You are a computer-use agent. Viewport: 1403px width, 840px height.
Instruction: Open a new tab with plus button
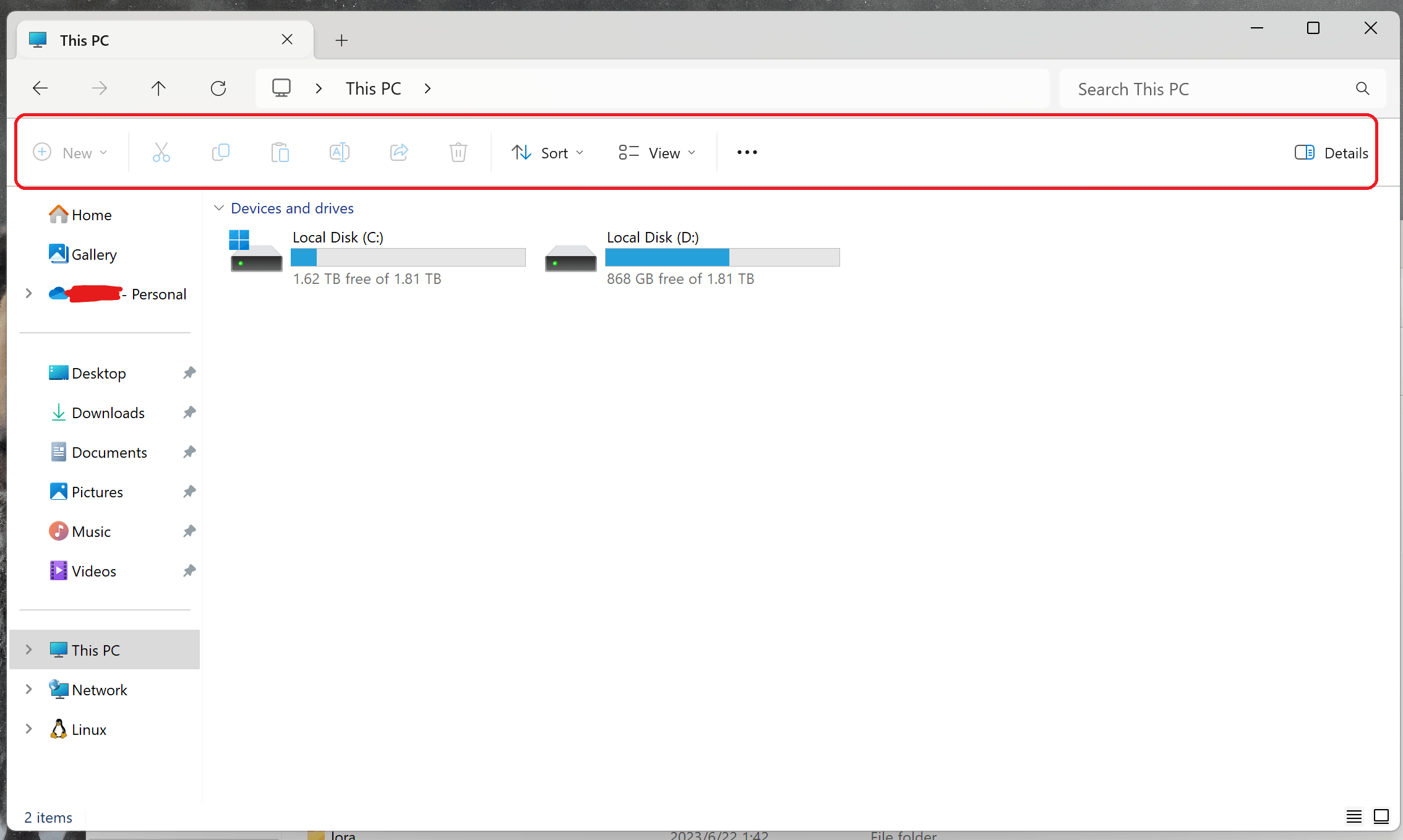tap(341, 41)
